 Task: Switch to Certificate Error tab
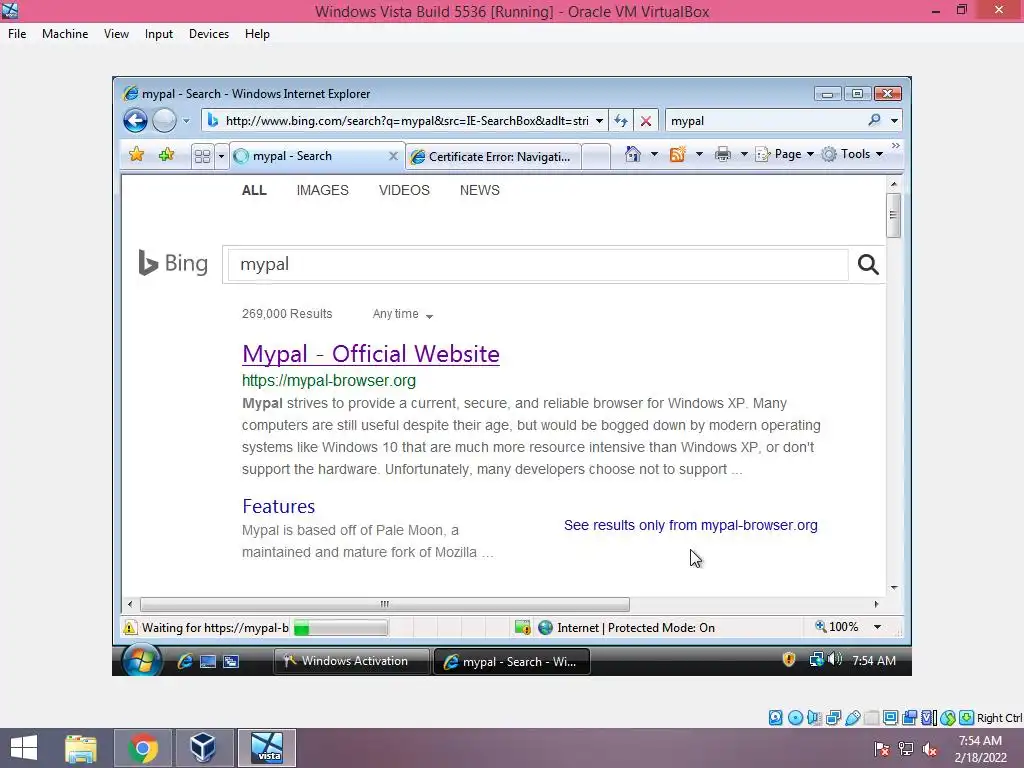(494, 157)
